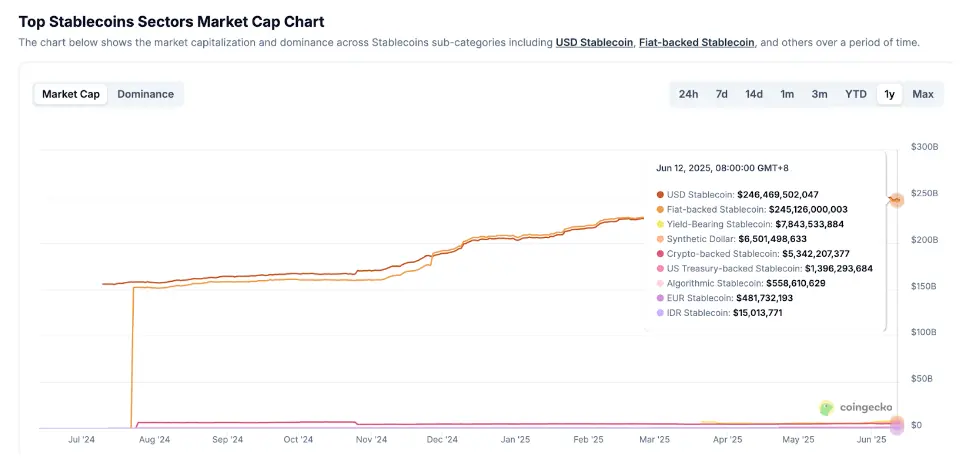Viewport: 961px width, 470px height.
Task: Open the Fiat-backed Stablecoin link
Action: point(698,43)
